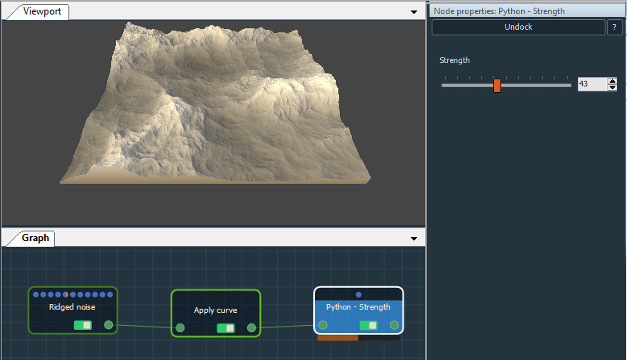Click the first blue parameter dot on Ridged noise
This screenshot has width=627, height=360.
coord(36,295)
